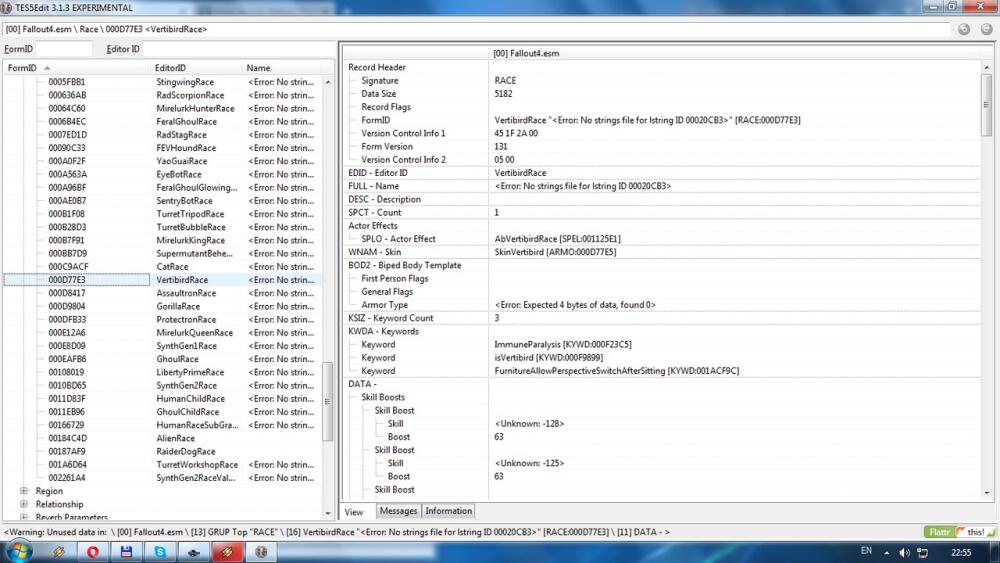Click the AbVertibirdRace SPEL value
The image size is (1000, 563).
(x=557, y=239)
